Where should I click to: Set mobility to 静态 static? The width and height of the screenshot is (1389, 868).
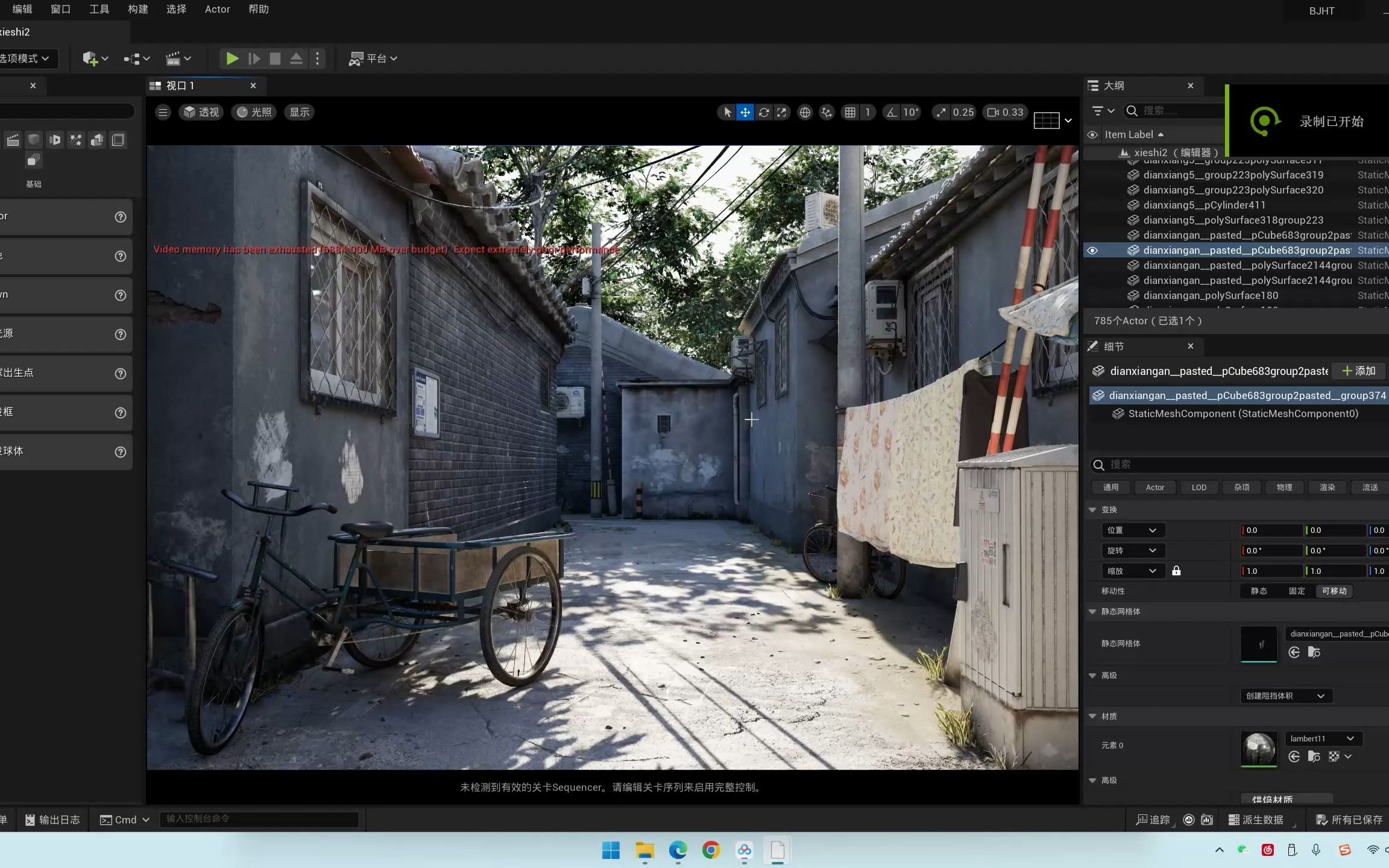(x=1258, y=591)
